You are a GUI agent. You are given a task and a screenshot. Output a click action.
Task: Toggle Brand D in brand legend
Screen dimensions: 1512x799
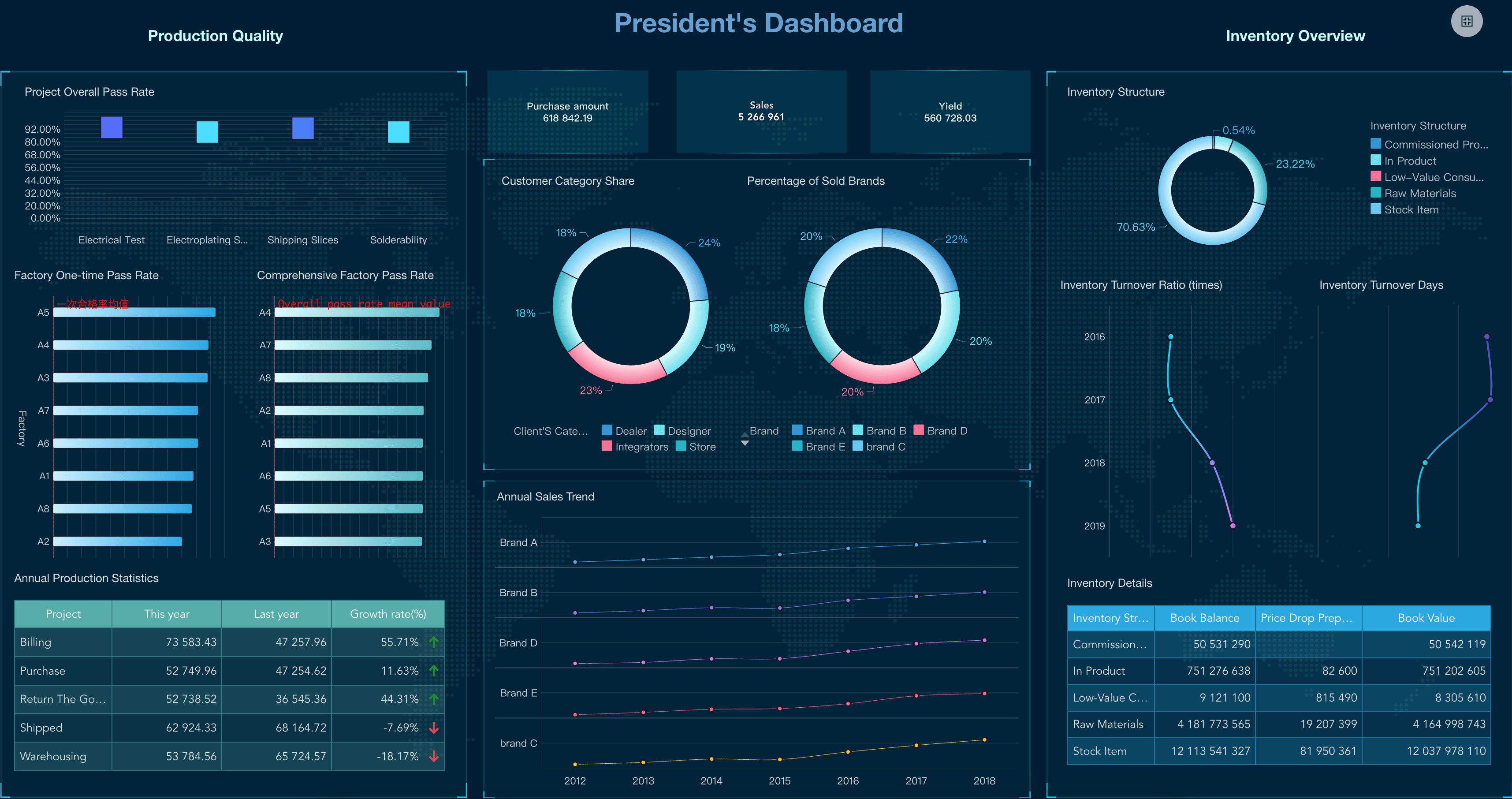(940, 431)
